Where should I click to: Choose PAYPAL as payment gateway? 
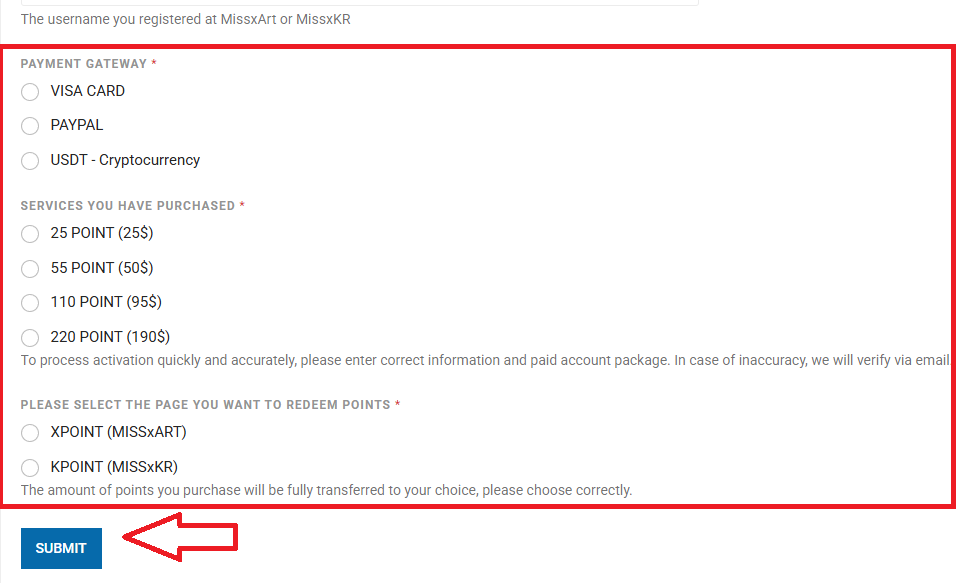[30, 126]
